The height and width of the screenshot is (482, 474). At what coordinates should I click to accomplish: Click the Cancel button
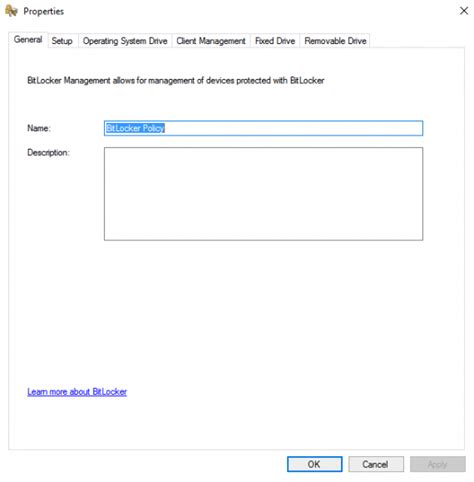[x=376, y=464]
